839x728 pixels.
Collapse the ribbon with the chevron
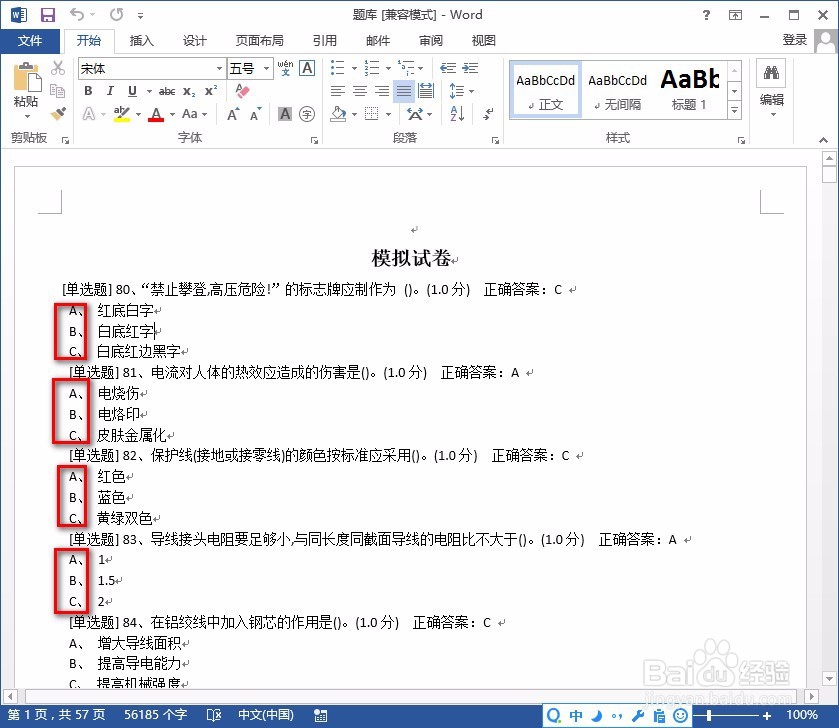pos(823,140)
